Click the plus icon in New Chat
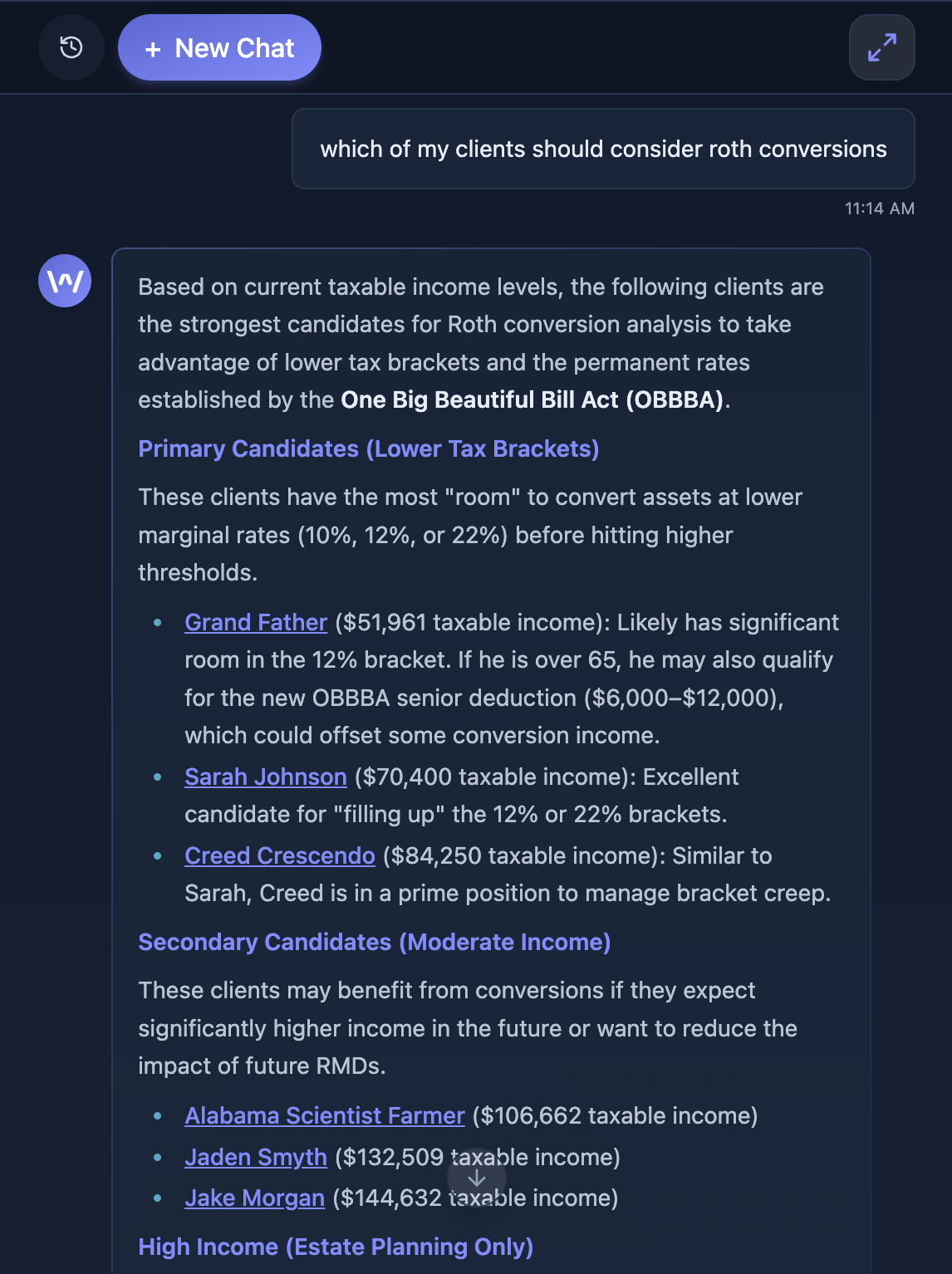 click(x=152, y=47)
